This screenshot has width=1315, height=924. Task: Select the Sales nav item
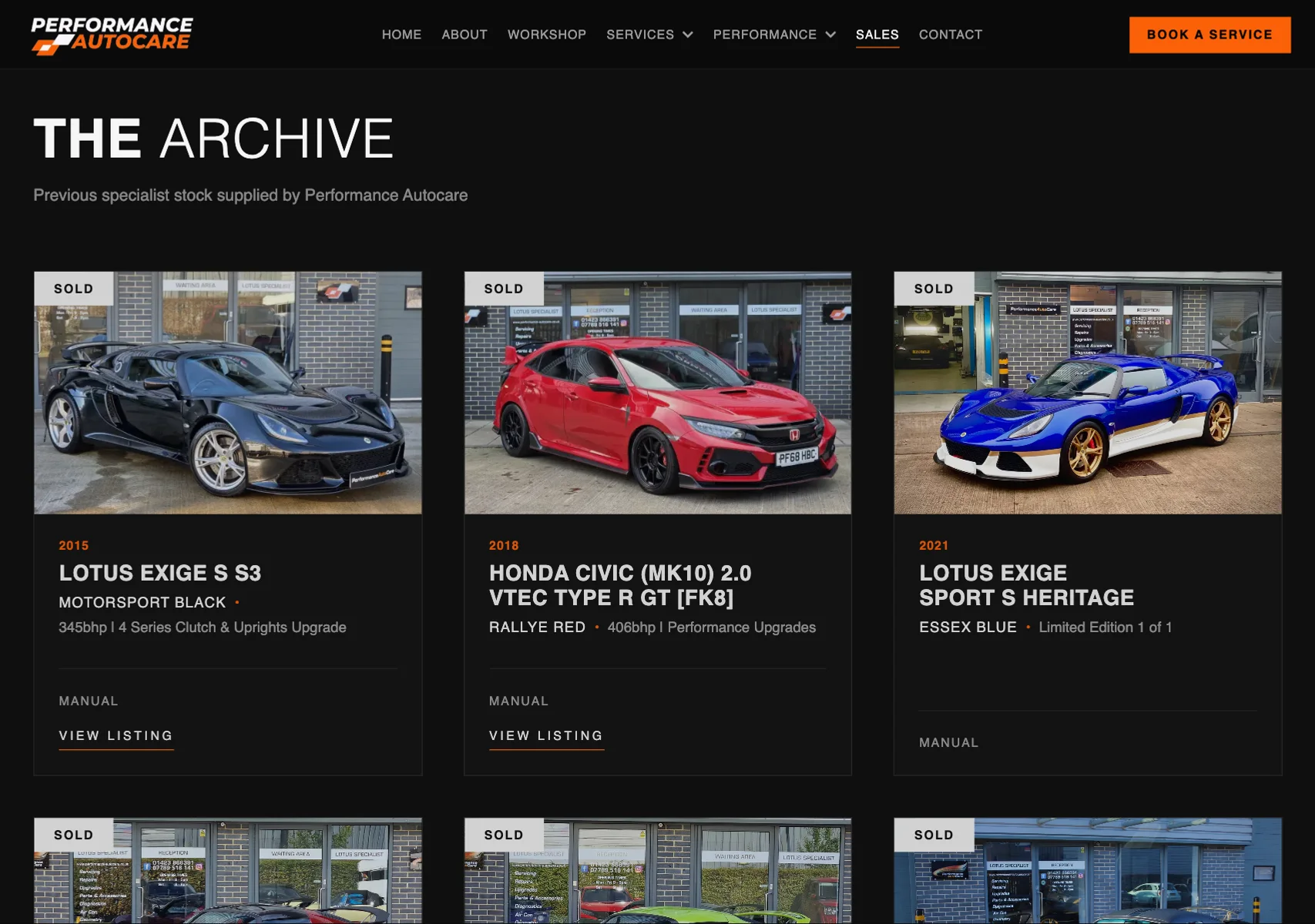point(877,35)
